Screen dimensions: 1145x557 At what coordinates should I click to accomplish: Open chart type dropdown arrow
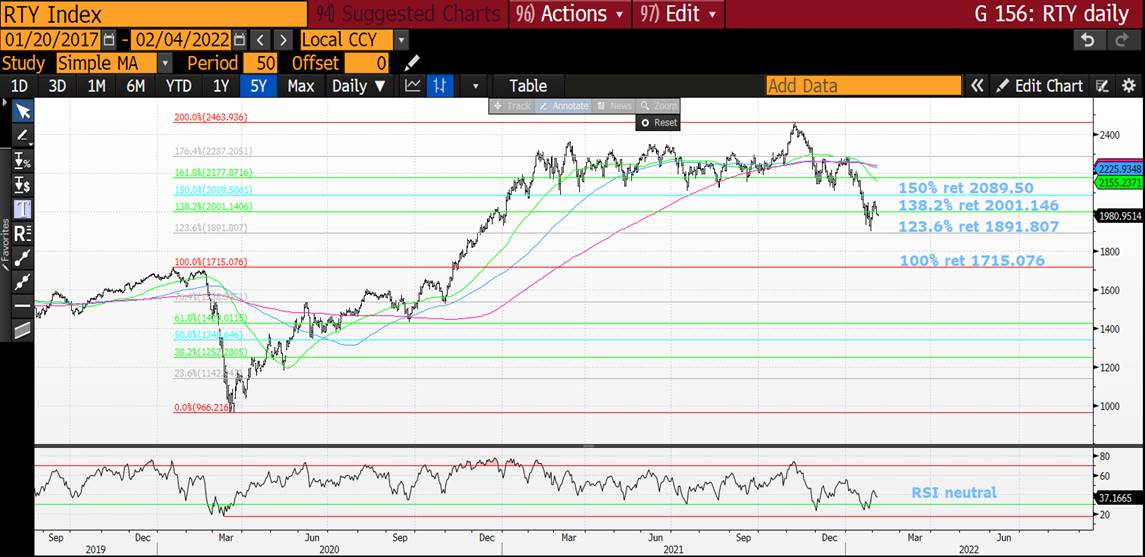tap(475, 86)
